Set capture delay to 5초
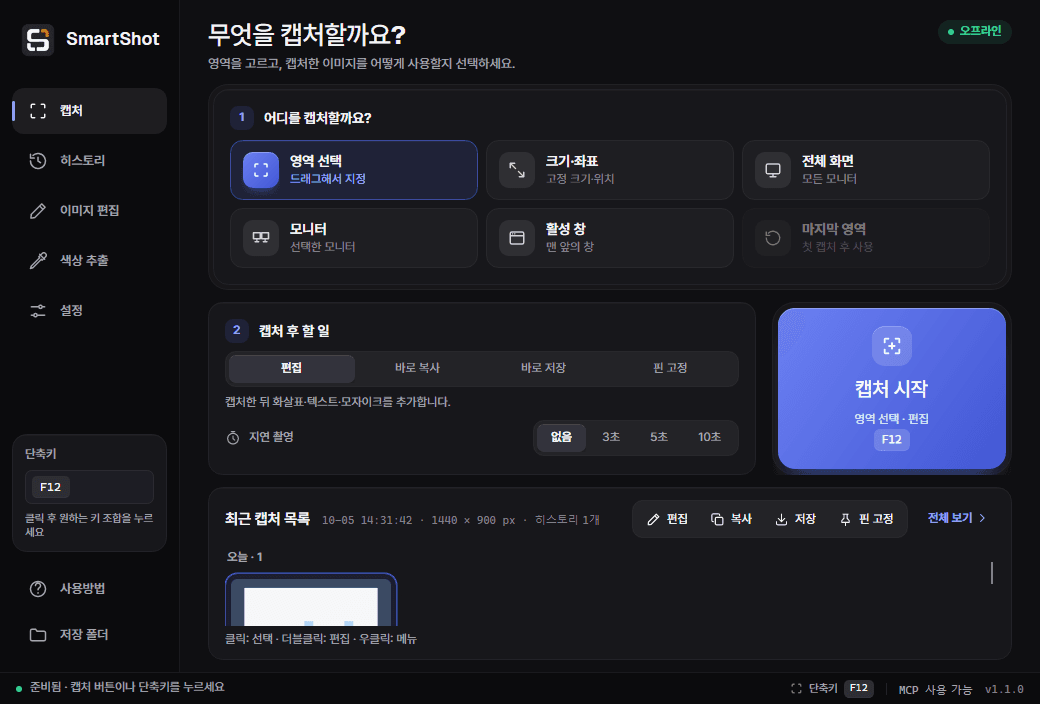This screenshot has height=704, width=1040. point(659,437)
